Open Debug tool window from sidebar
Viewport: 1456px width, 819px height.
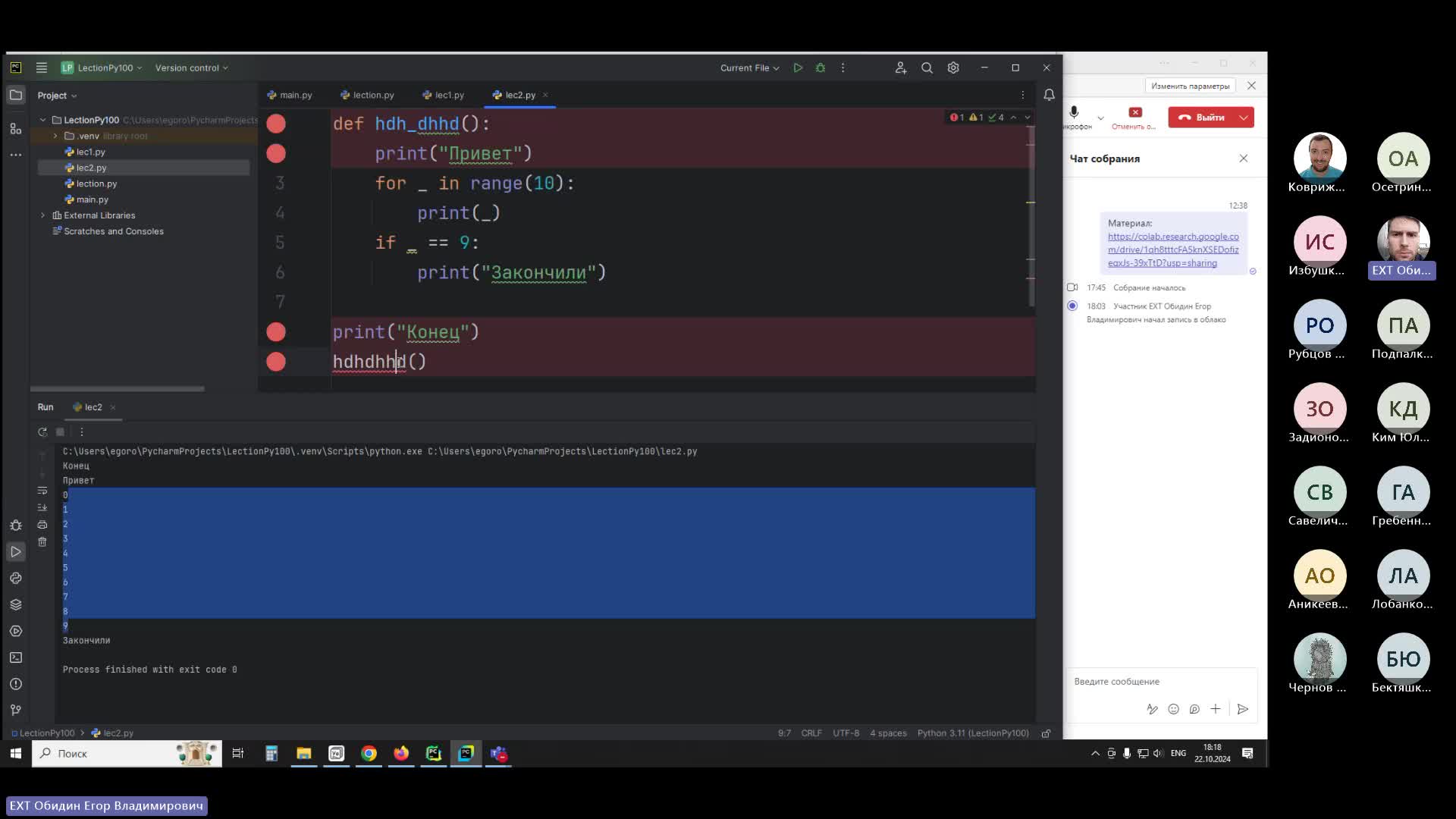[x=15, y=525]
